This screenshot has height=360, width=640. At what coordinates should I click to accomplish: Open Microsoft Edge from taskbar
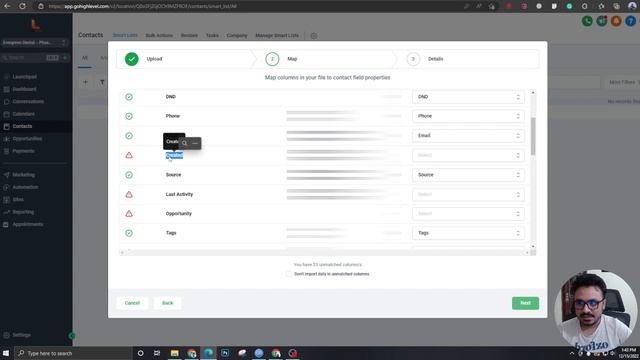(208, 353)
